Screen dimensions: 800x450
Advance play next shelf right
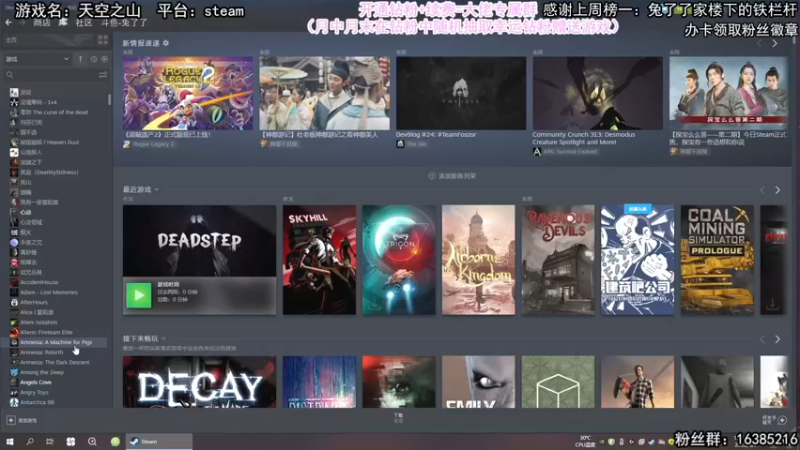click(x=778, y=339)
